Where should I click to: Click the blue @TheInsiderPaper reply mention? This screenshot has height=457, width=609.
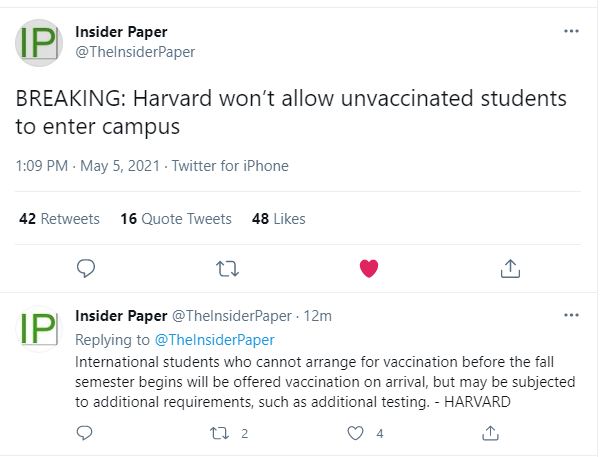[x=214, y=340]
